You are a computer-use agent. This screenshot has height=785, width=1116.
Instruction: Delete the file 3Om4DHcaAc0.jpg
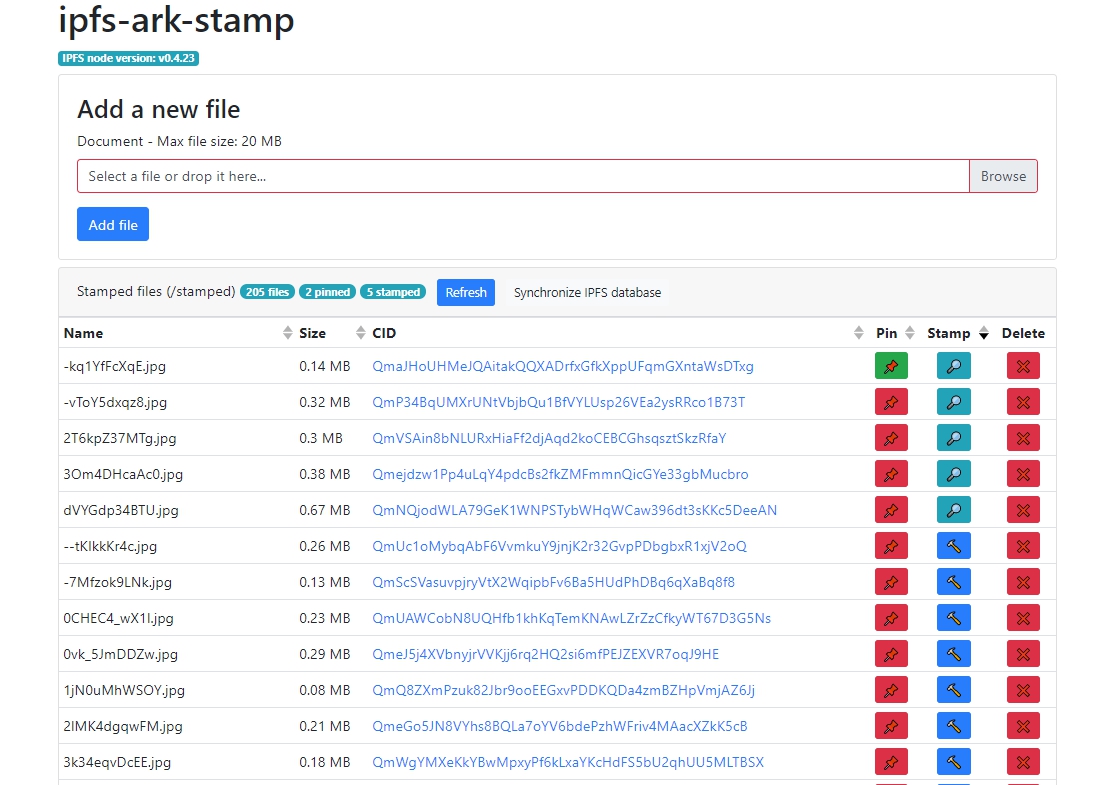(1023, 474)
